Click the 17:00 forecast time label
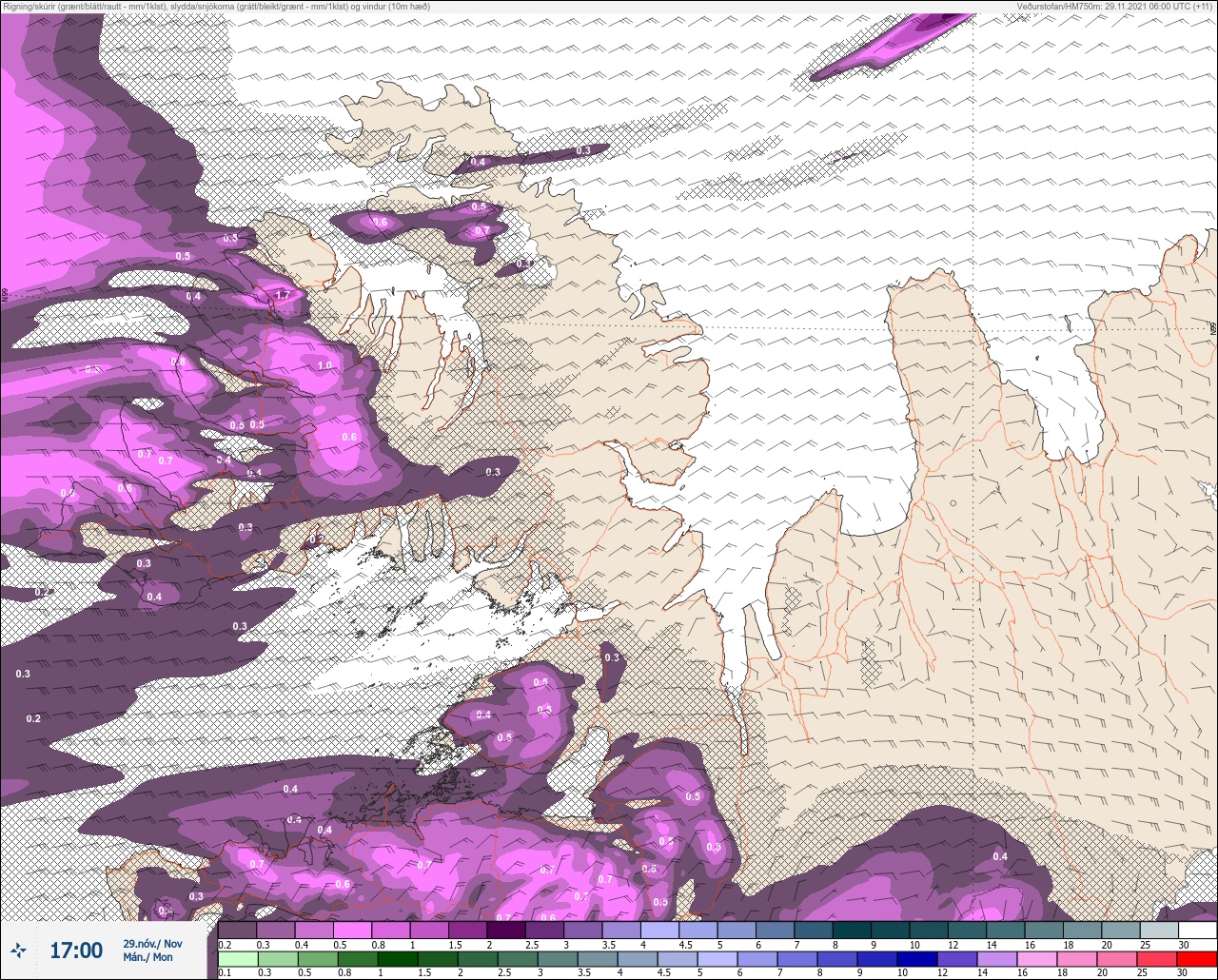1218x980 pixels. pyautogui.click(x=75, y=951)
